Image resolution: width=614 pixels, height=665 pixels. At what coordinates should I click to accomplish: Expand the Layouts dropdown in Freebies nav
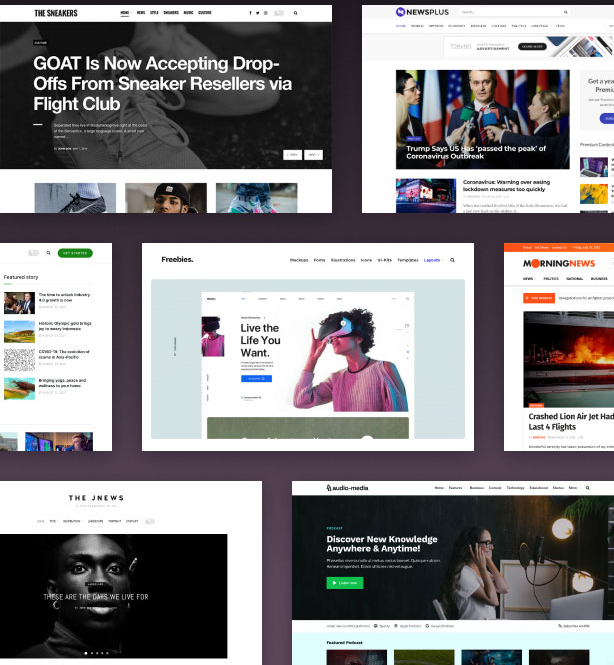pyautogui.click(x=433, y=260)
